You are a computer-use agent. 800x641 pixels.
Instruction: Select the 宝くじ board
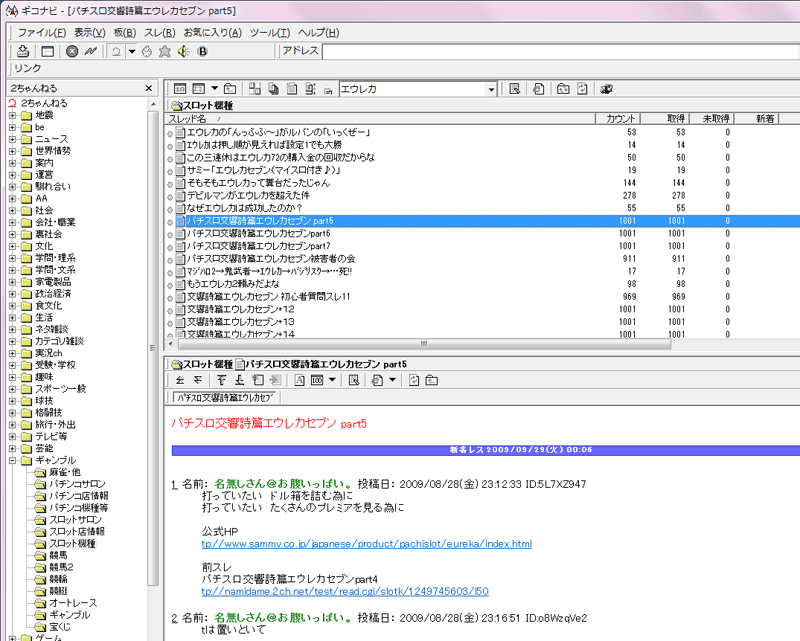point(60,627)
